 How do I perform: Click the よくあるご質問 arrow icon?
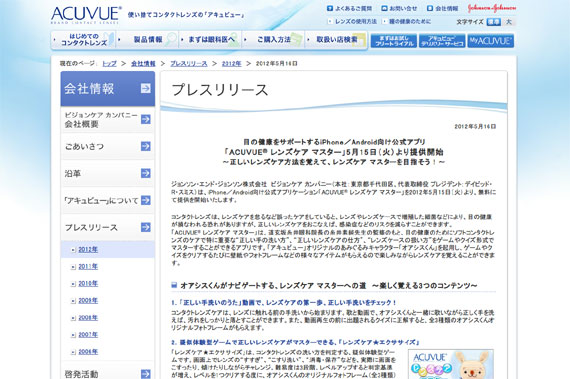click(x=330, y=8)
